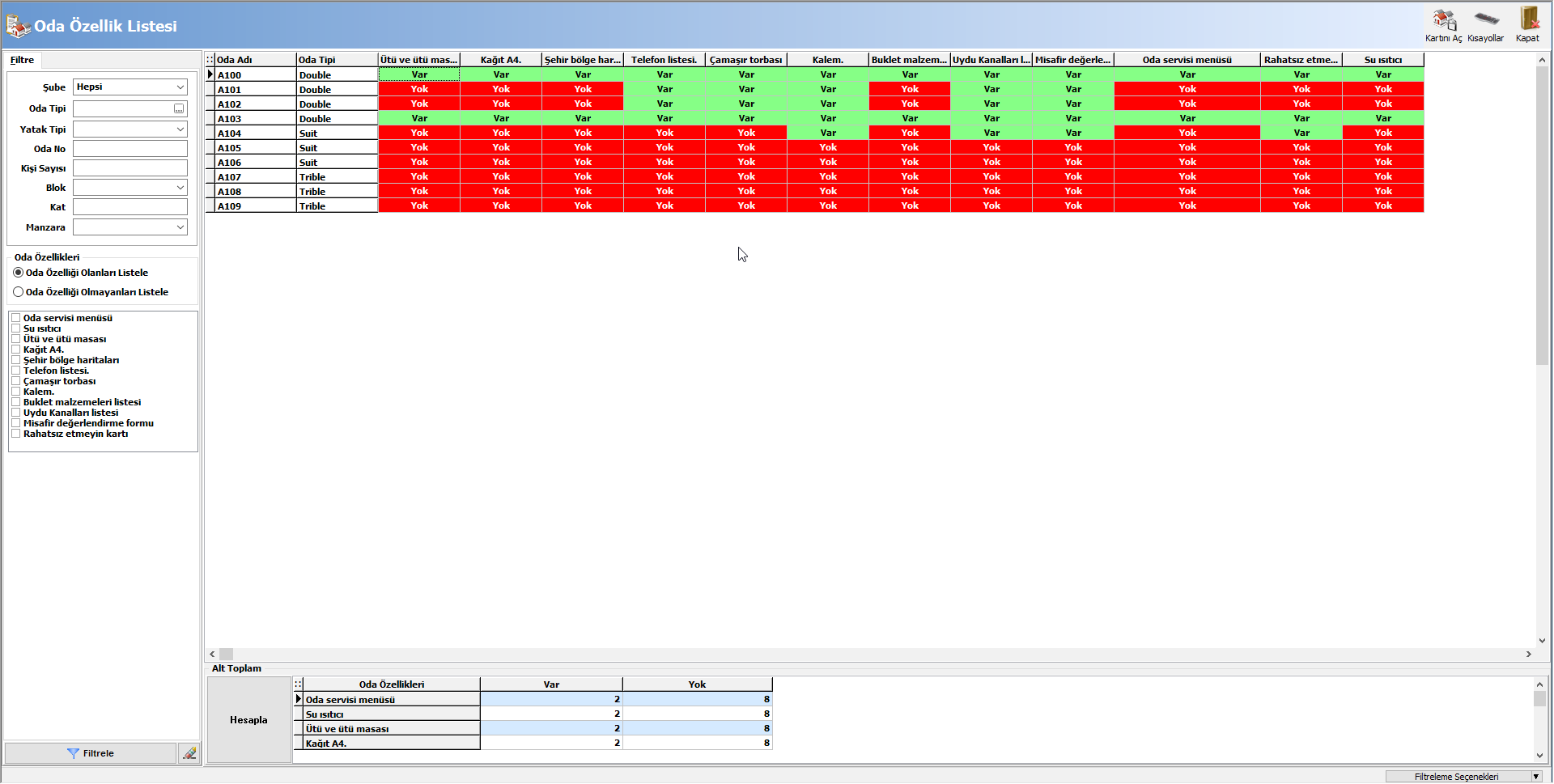Viewport: 1554px width, 784px height.
Task: Open the Kısayollar shortcuts icon
Action: click(1485, 25)
